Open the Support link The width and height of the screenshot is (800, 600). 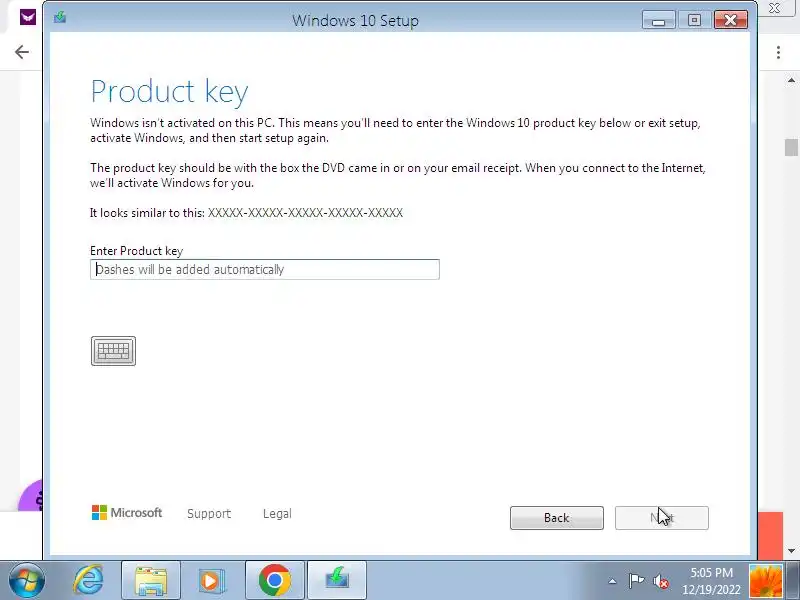tap(209, 513)
